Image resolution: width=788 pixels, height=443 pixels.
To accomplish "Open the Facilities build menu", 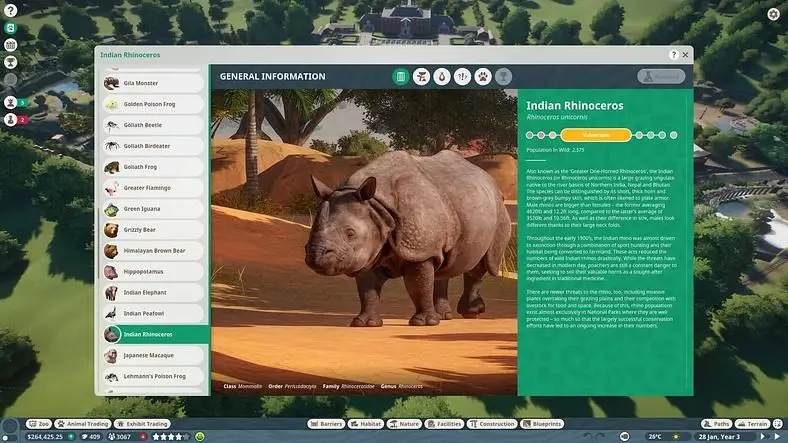I will pyautogui.click(x=444, y=424).
